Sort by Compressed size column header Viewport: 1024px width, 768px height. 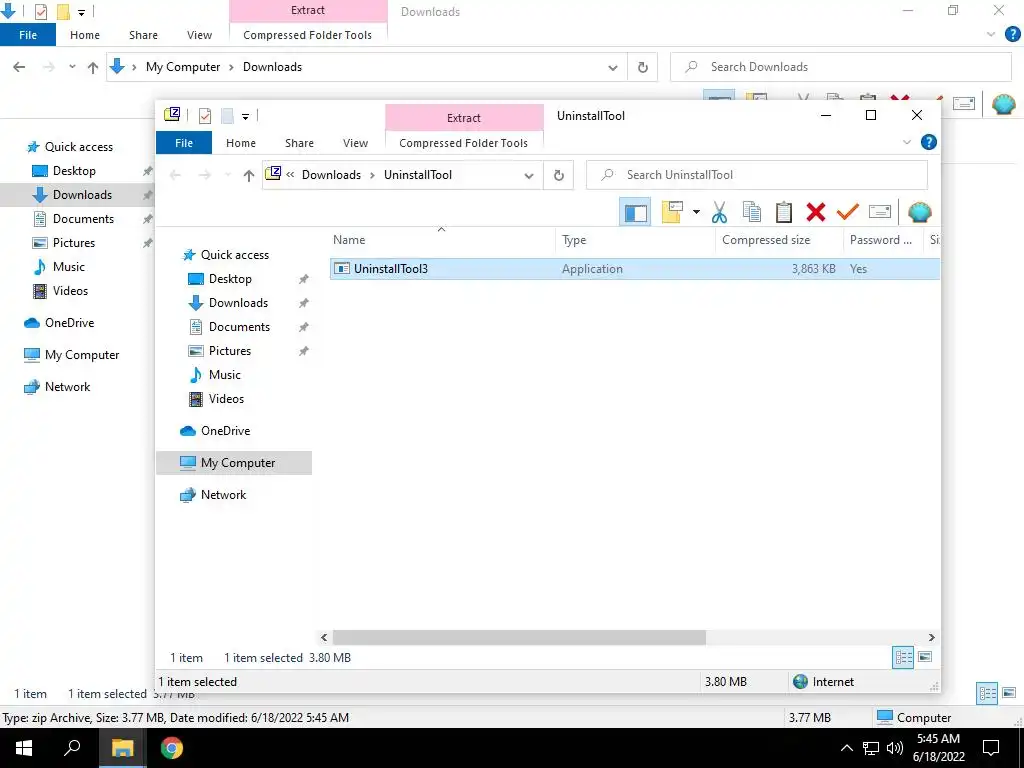coord(779,240)
